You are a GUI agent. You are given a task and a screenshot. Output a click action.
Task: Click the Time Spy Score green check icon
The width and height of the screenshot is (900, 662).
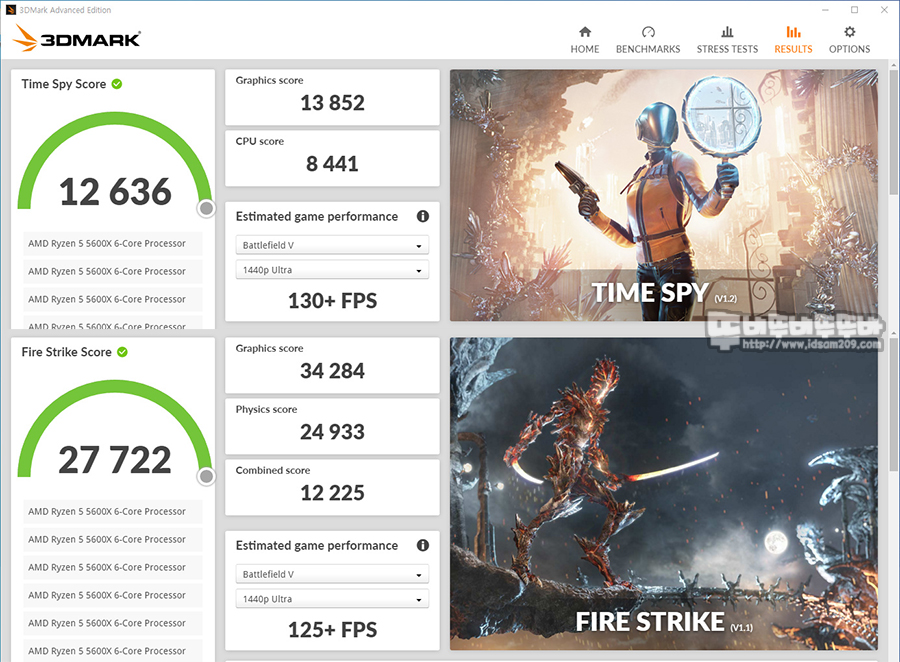[x=117, y=84]
